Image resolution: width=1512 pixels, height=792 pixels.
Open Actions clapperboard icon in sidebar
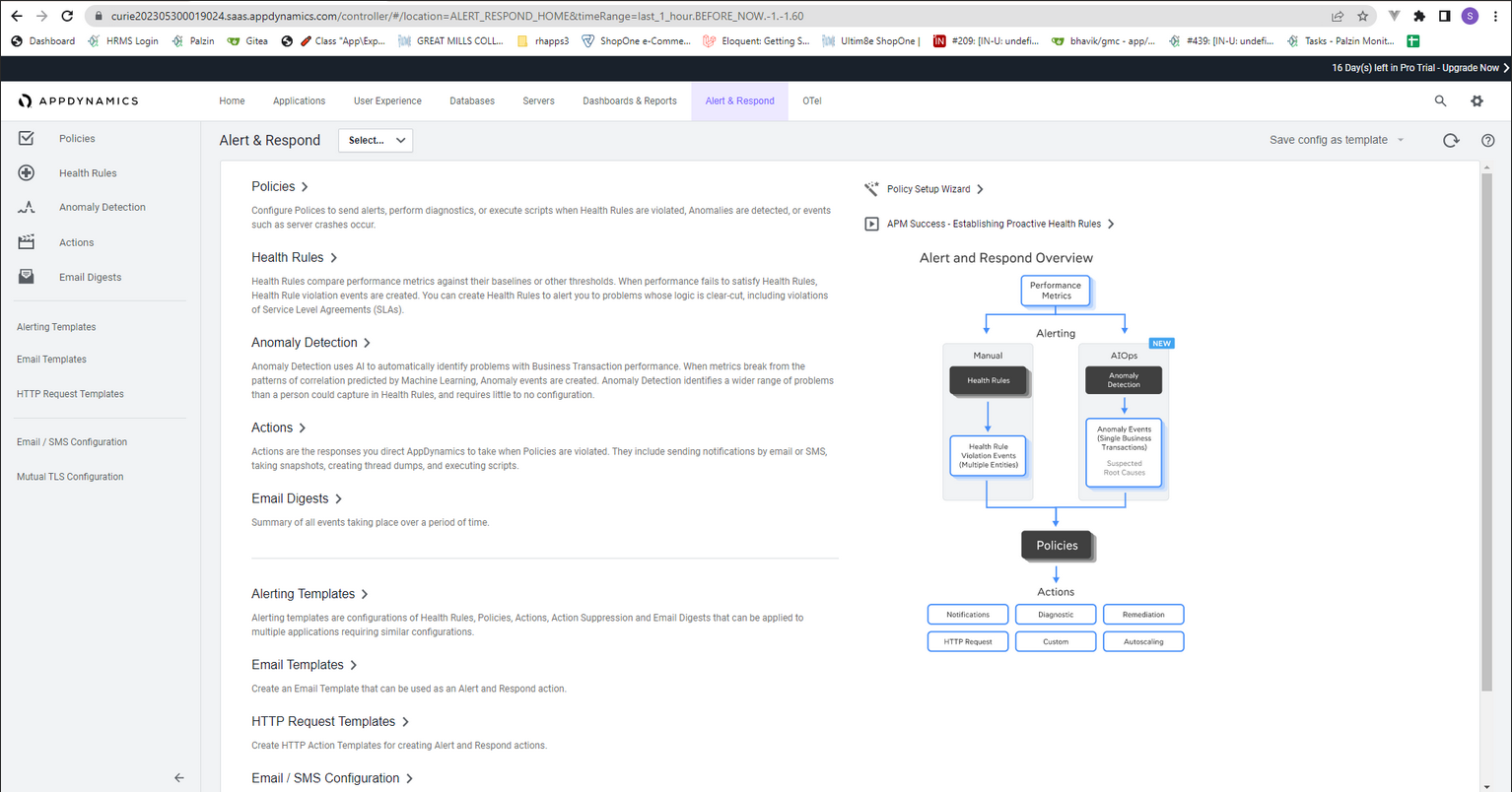(x=27, y=242)
